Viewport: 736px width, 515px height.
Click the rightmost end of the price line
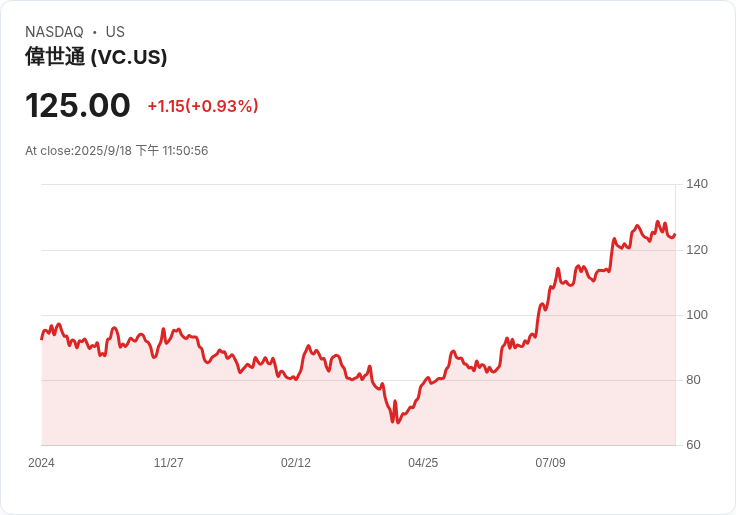pyautogui.click(x=675, y=235)
